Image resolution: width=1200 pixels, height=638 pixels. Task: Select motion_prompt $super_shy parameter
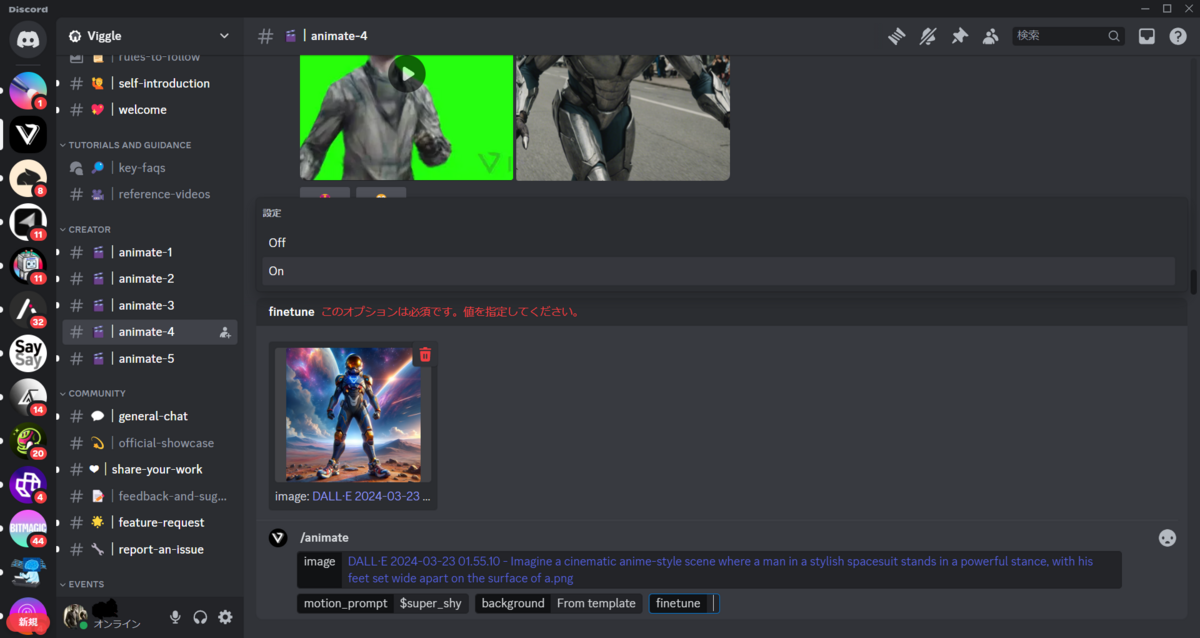click(x=383, y=603)
